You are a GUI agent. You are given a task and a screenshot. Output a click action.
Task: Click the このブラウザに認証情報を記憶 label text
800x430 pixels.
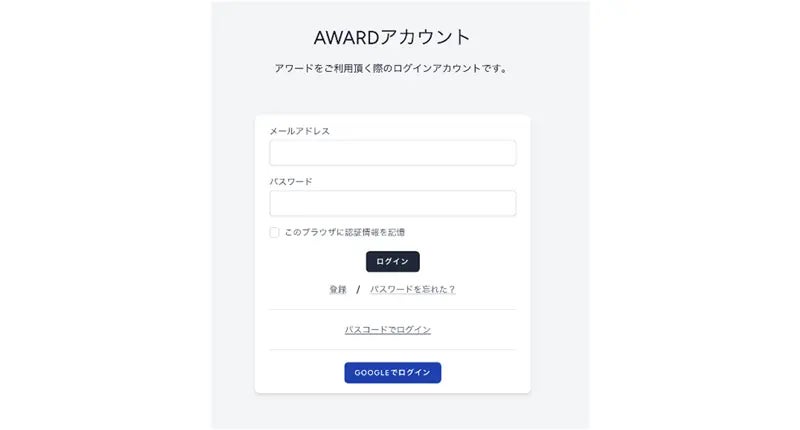click(344, 232)
